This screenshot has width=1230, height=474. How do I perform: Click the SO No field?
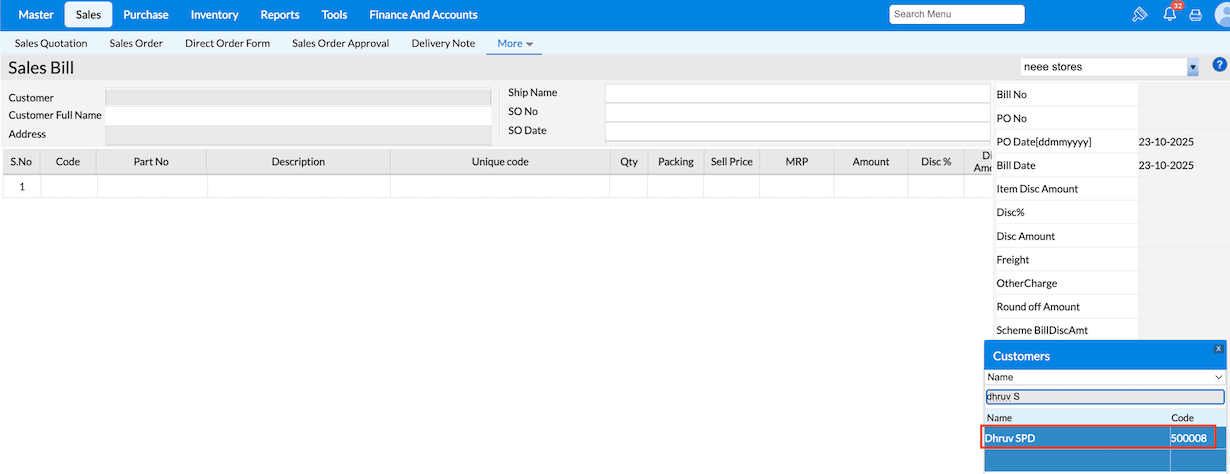coord(797,112)
